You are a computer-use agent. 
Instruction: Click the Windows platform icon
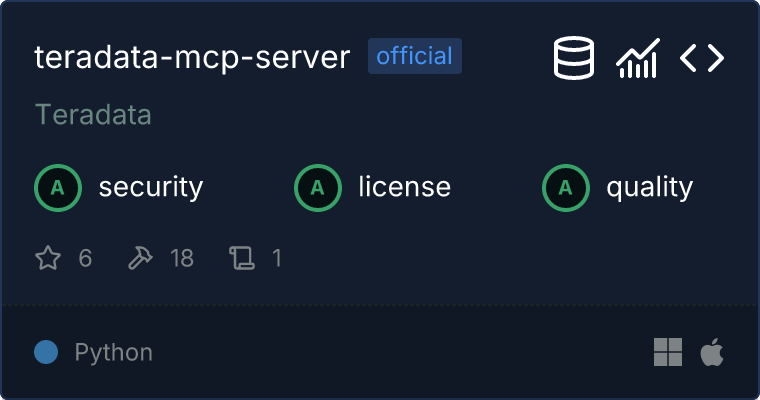pos(668,352)
